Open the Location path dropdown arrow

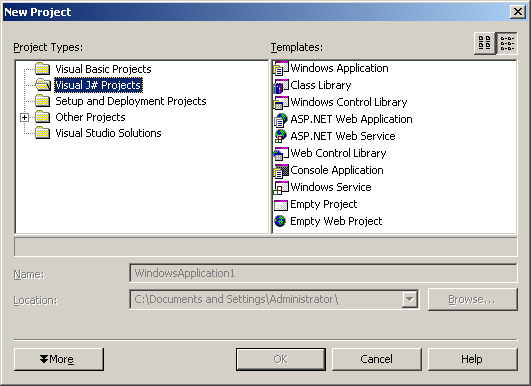(410, 299)
